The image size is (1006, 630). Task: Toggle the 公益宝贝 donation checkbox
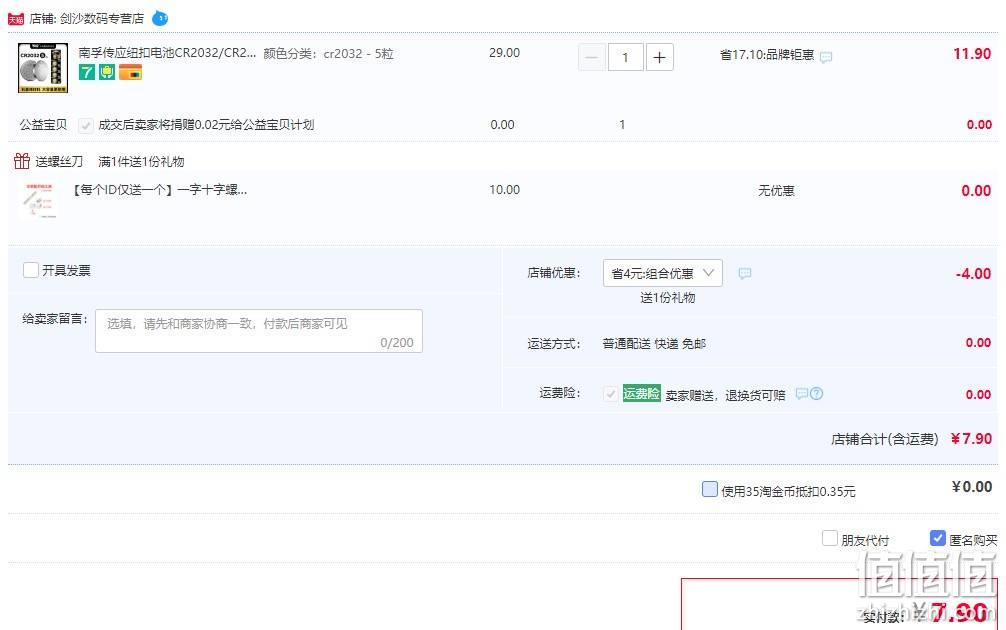85,125
